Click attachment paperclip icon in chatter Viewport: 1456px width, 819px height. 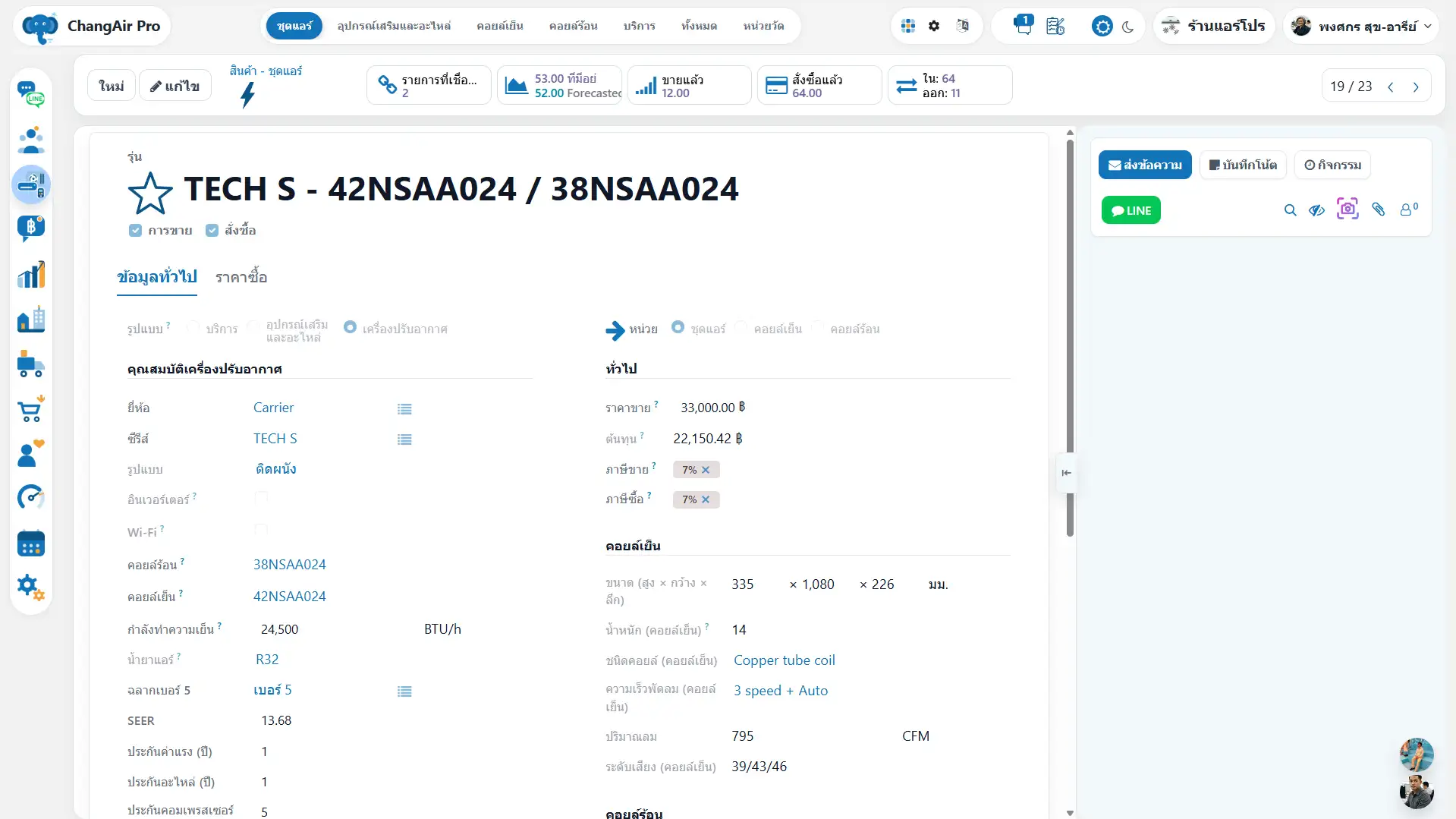(1379, 209)
